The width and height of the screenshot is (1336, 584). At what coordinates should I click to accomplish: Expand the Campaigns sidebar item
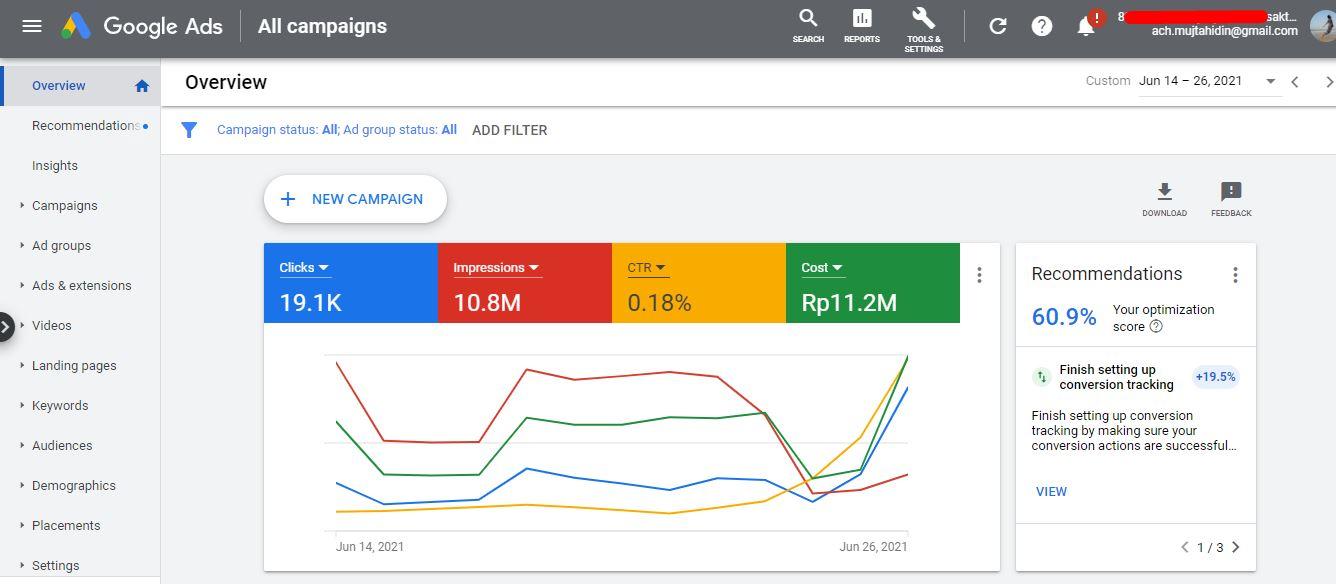point(64,205)
